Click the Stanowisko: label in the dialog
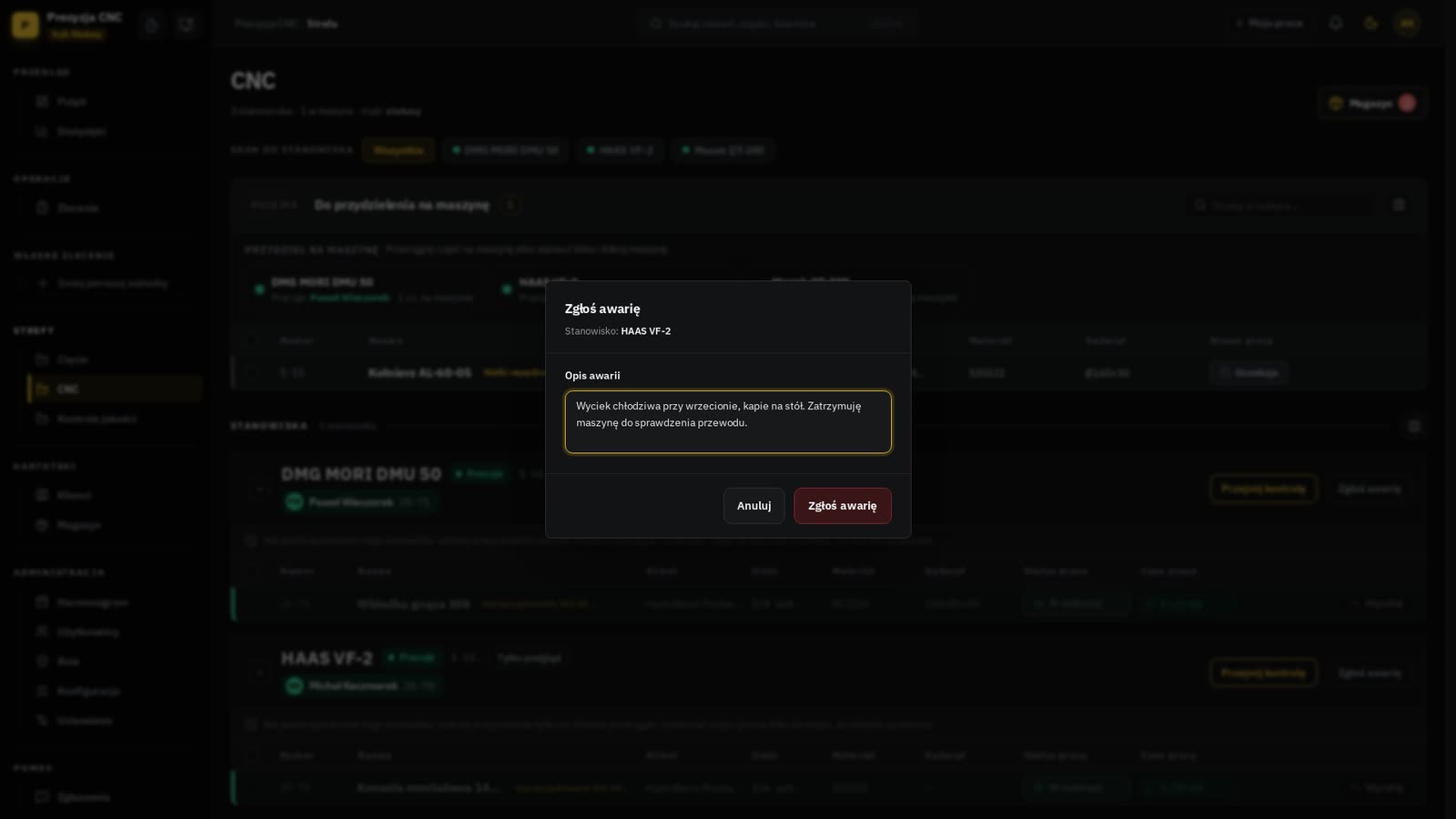The image size is (1456, 819). (591, 331)
